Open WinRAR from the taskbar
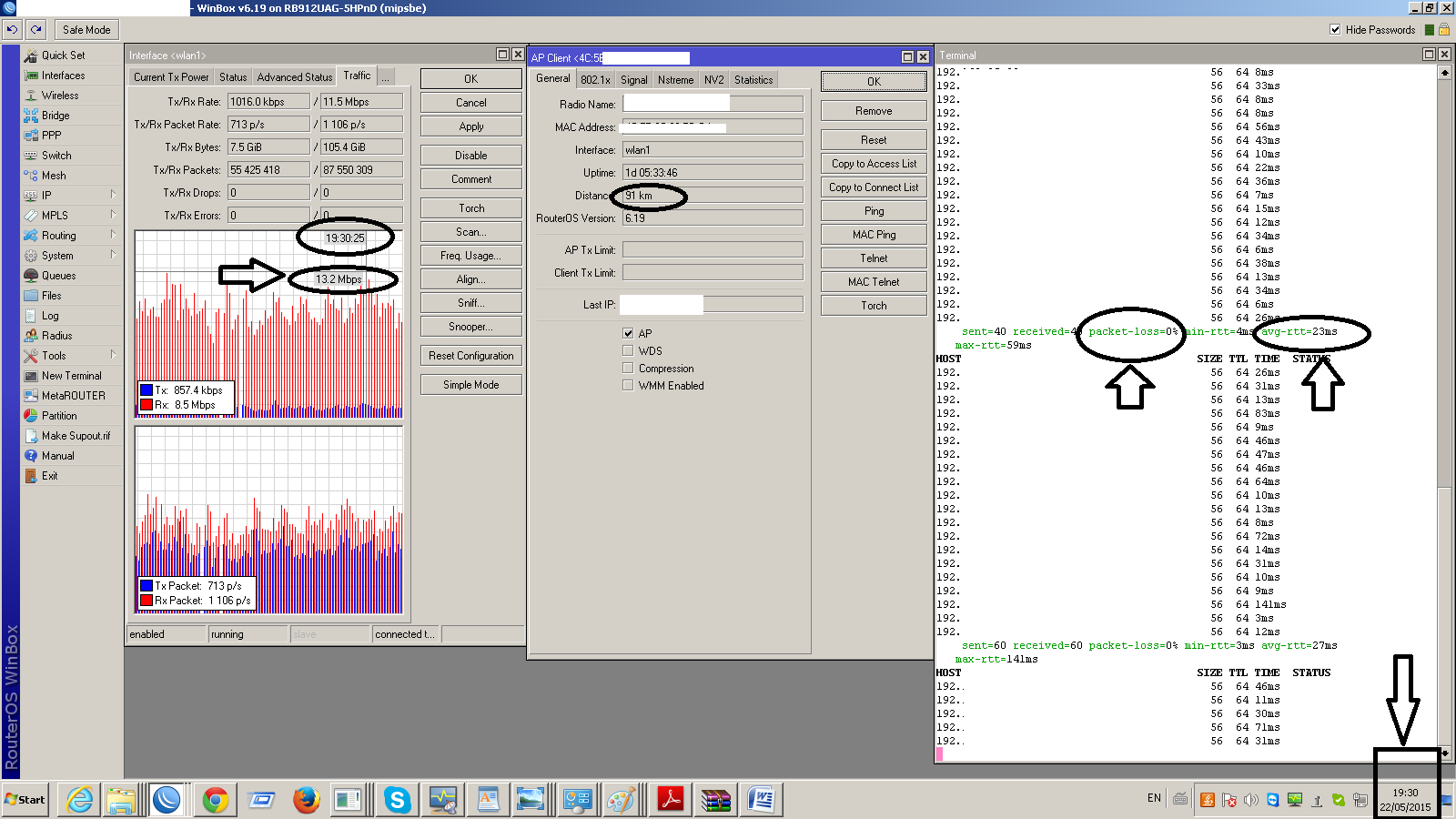The width and height of the screenshot is (1456, 819). pyautogui.click(x=716, y=800)
